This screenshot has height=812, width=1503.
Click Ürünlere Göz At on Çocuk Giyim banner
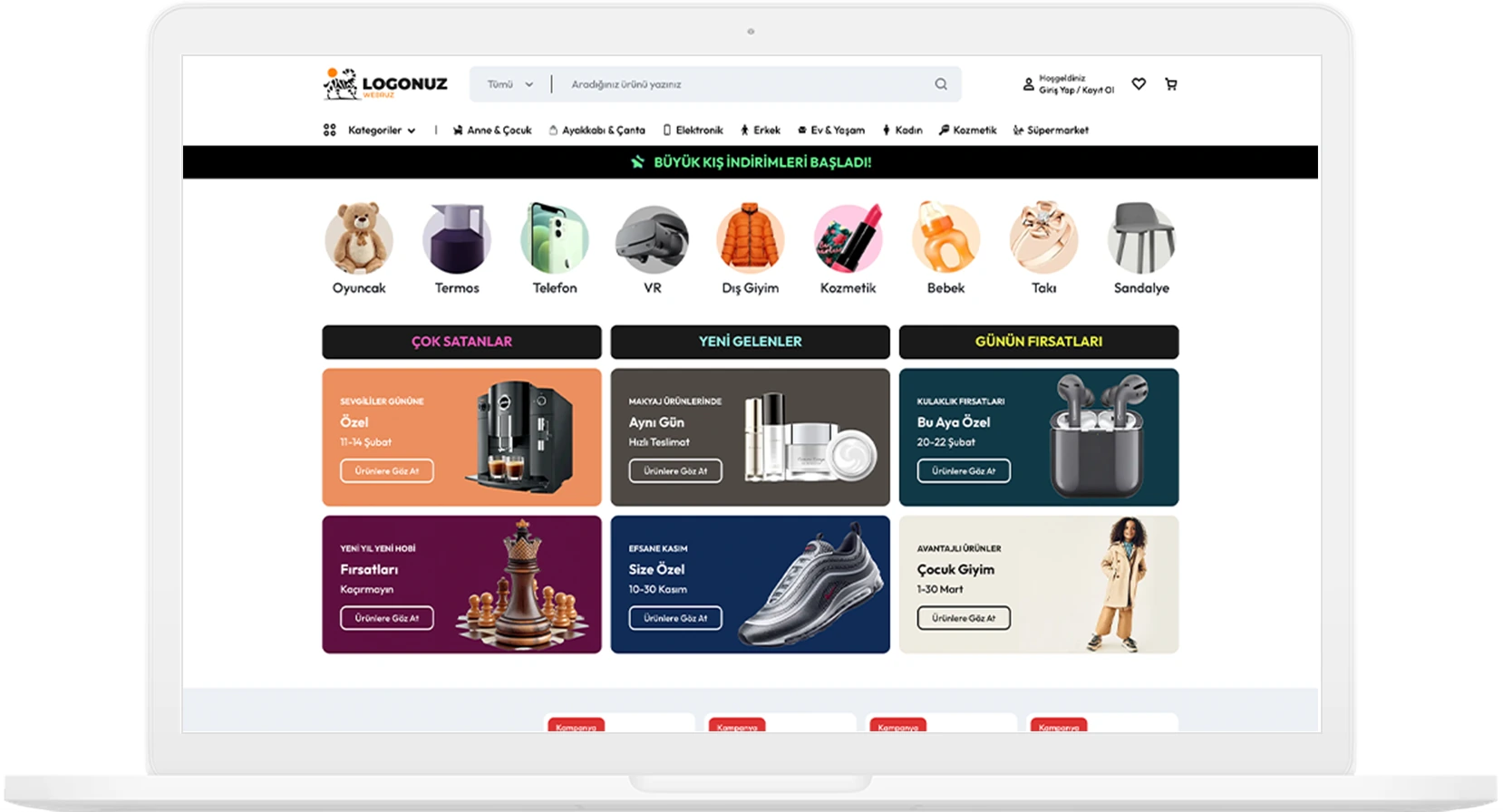click(964, 618)
